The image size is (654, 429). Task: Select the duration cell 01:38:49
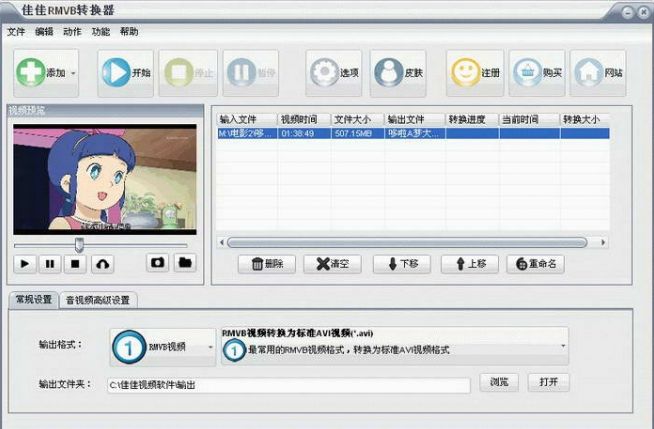pyautogui.click(x=304, y=133)
